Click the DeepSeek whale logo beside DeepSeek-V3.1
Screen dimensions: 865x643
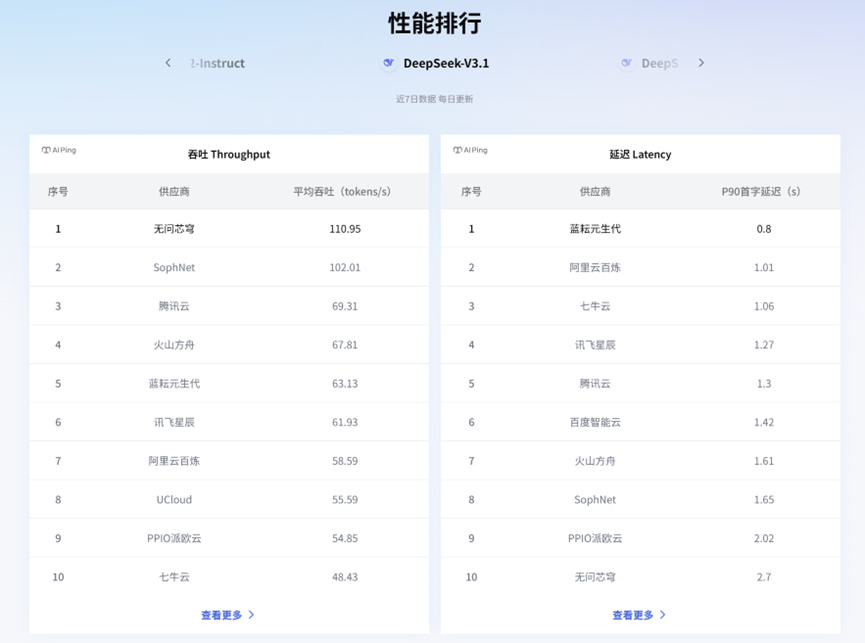coord(389,63)
